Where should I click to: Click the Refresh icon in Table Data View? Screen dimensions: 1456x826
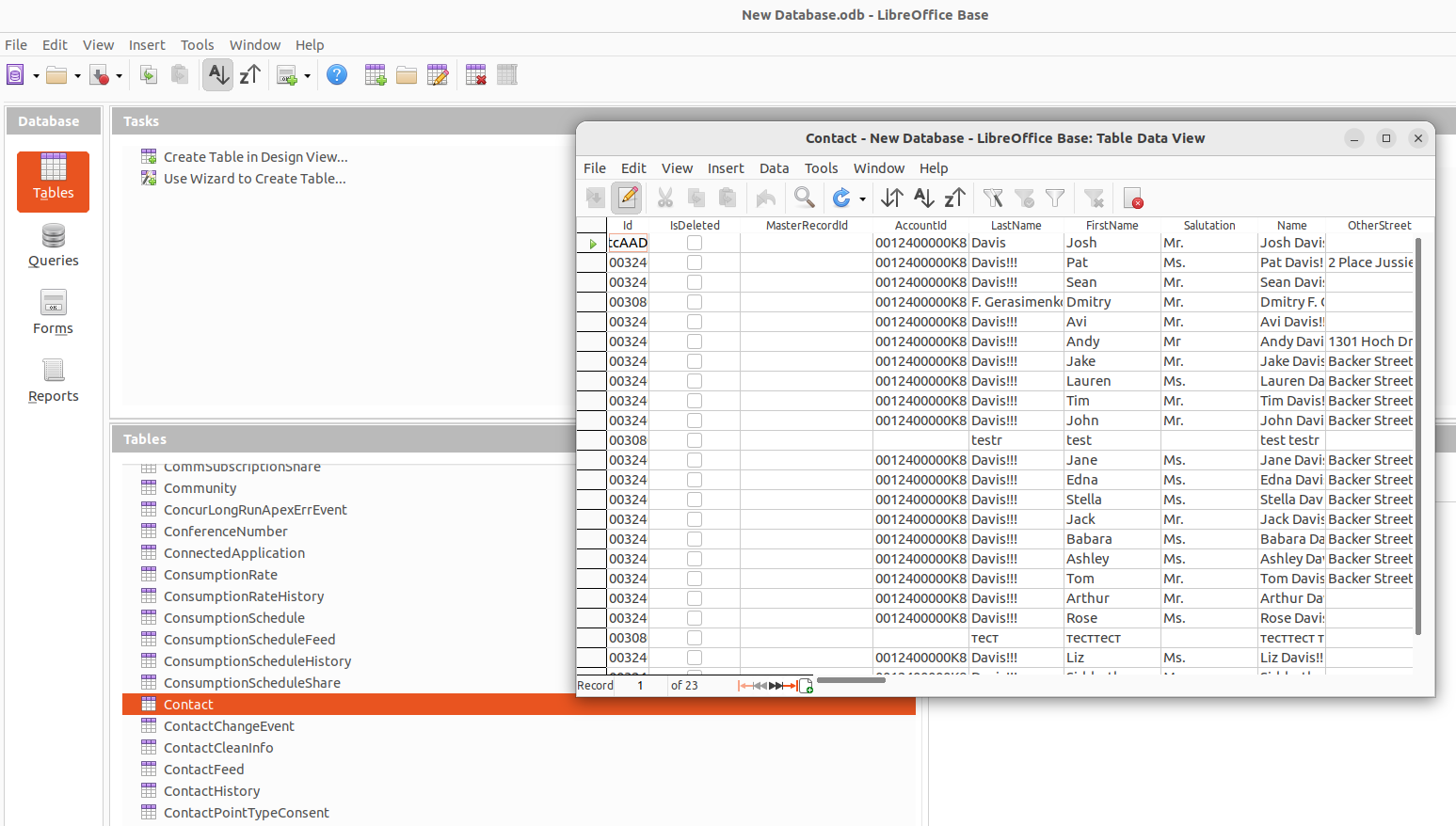[841, 198]
